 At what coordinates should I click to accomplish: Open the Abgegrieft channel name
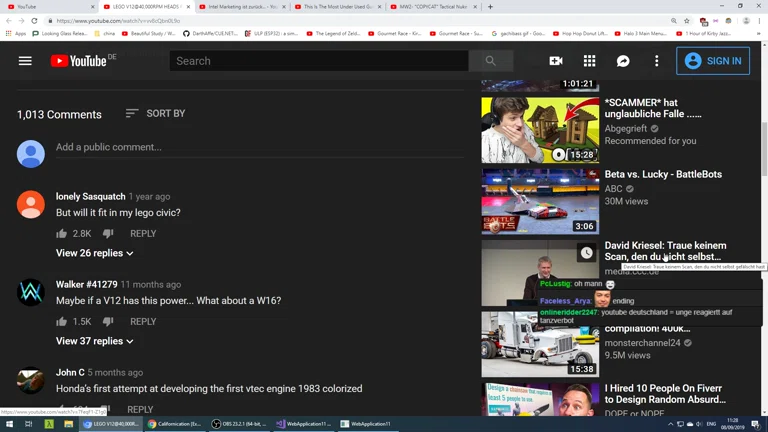pyautogui.click(x=625, y=128)
